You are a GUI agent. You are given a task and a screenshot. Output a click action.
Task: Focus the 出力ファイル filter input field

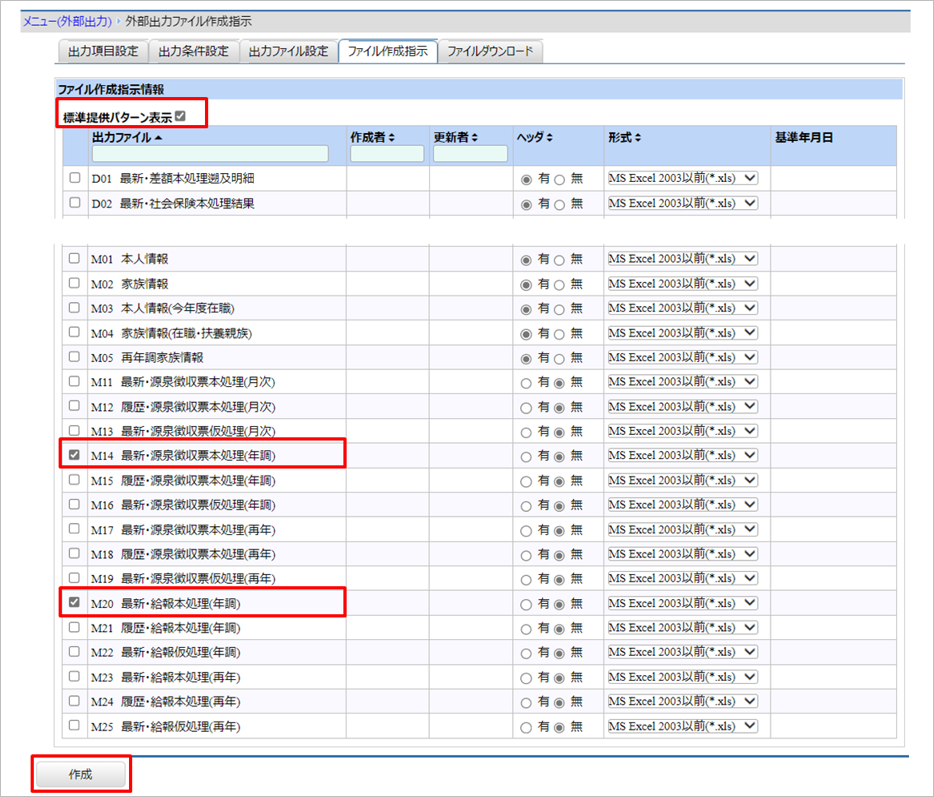pyautogui.click(x=210, y=154)
